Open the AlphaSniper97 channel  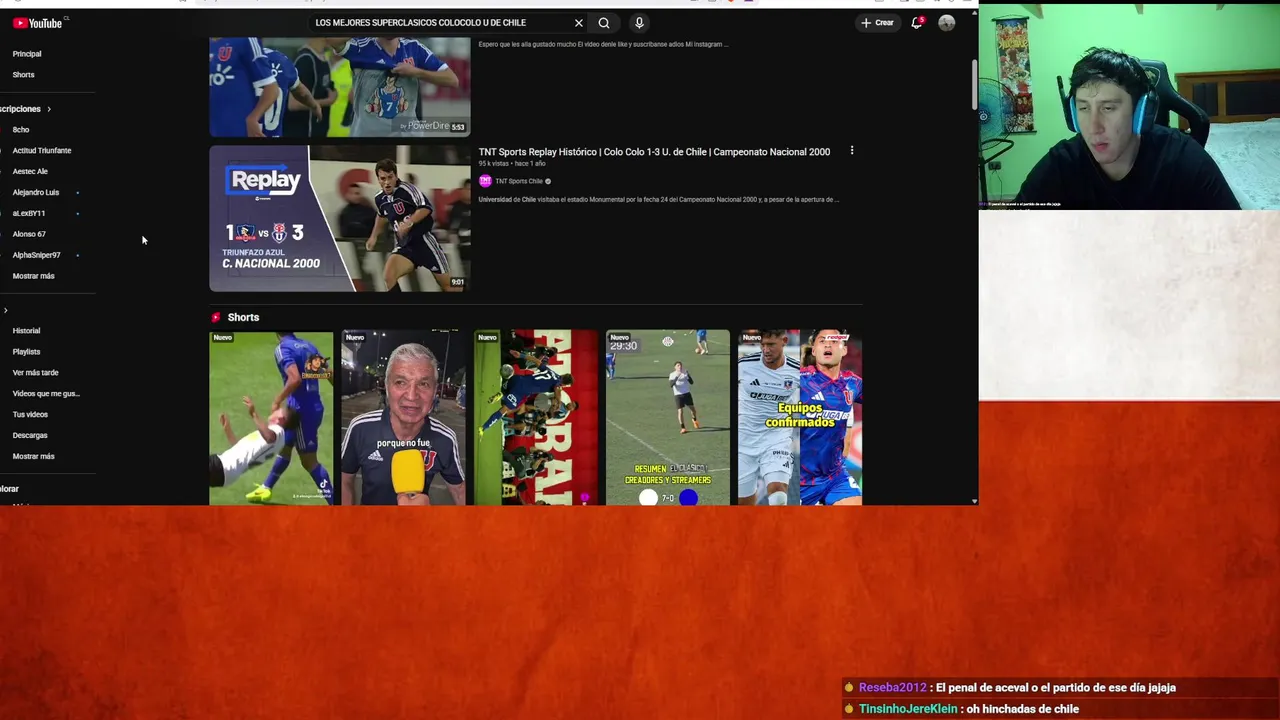tap(37, 255)
